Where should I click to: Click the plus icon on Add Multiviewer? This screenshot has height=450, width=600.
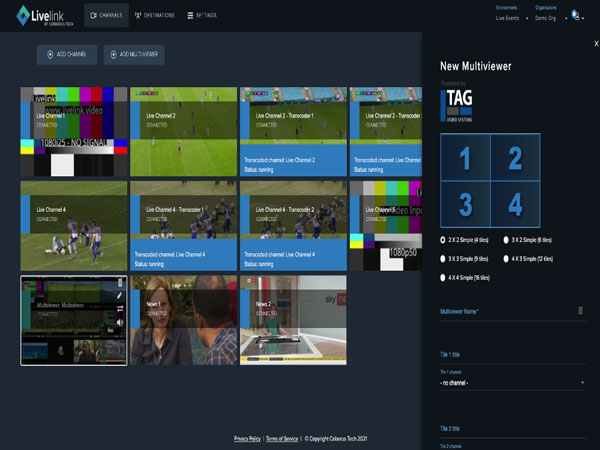(113, 55)
